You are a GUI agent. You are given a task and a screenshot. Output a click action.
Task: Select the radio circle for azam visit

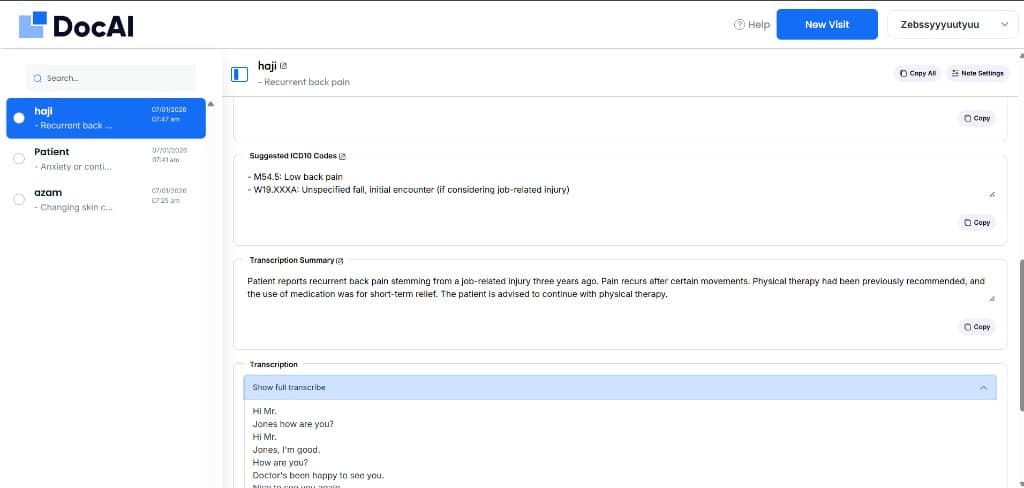19,199
